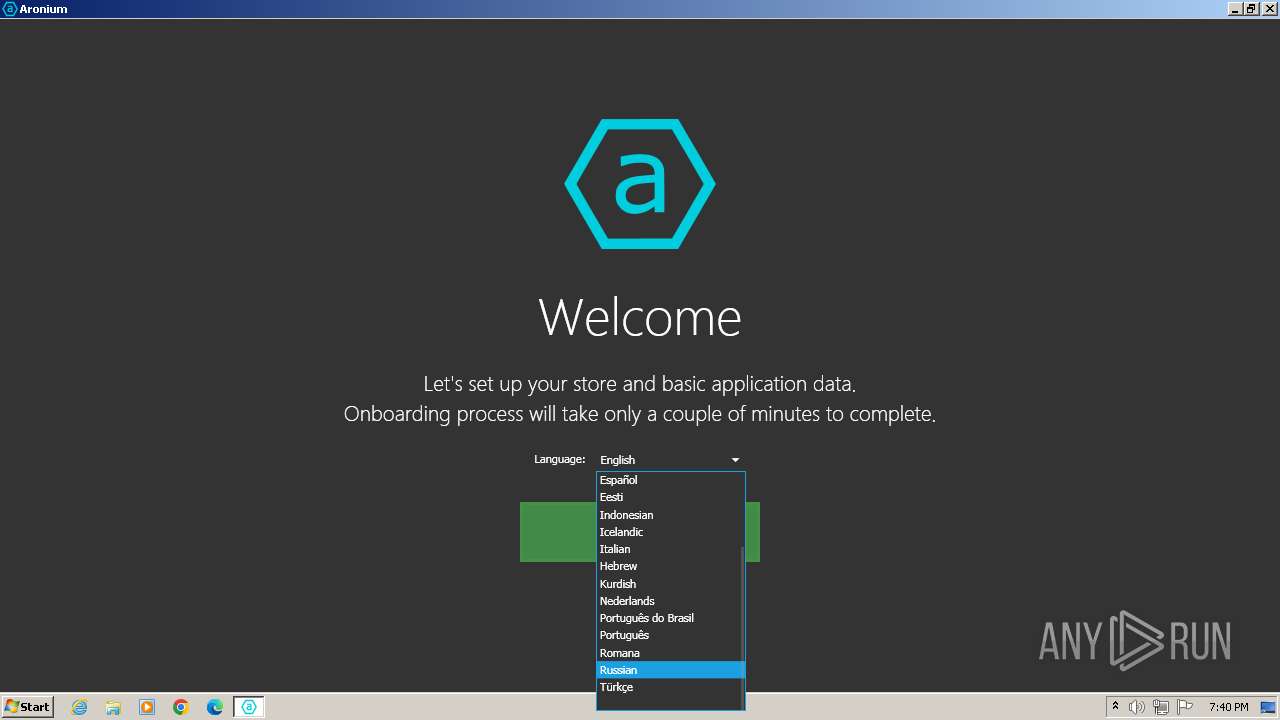Open Action Center flag icon
Viewport: 1280px width, 720px height.
click(1185, 707)
